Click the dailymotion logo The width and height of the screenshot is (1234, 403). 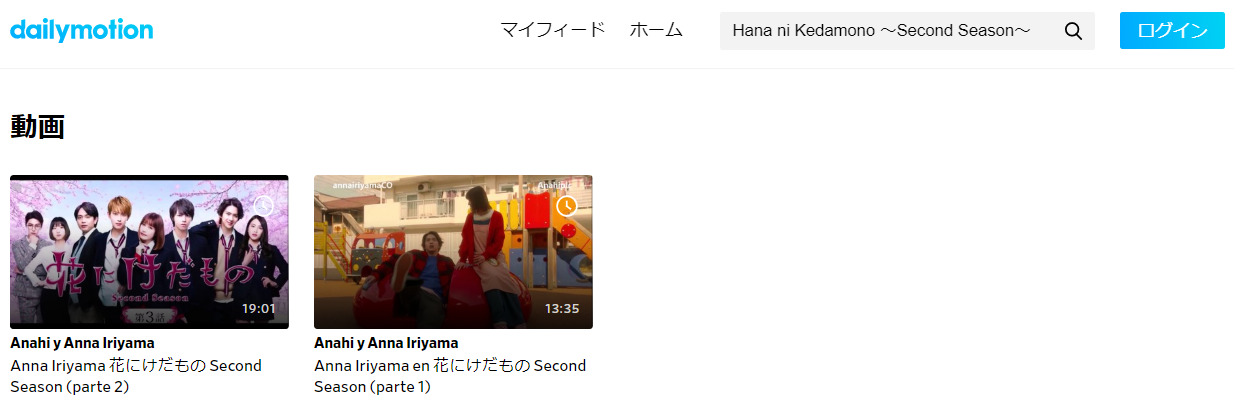pos(82,31)
